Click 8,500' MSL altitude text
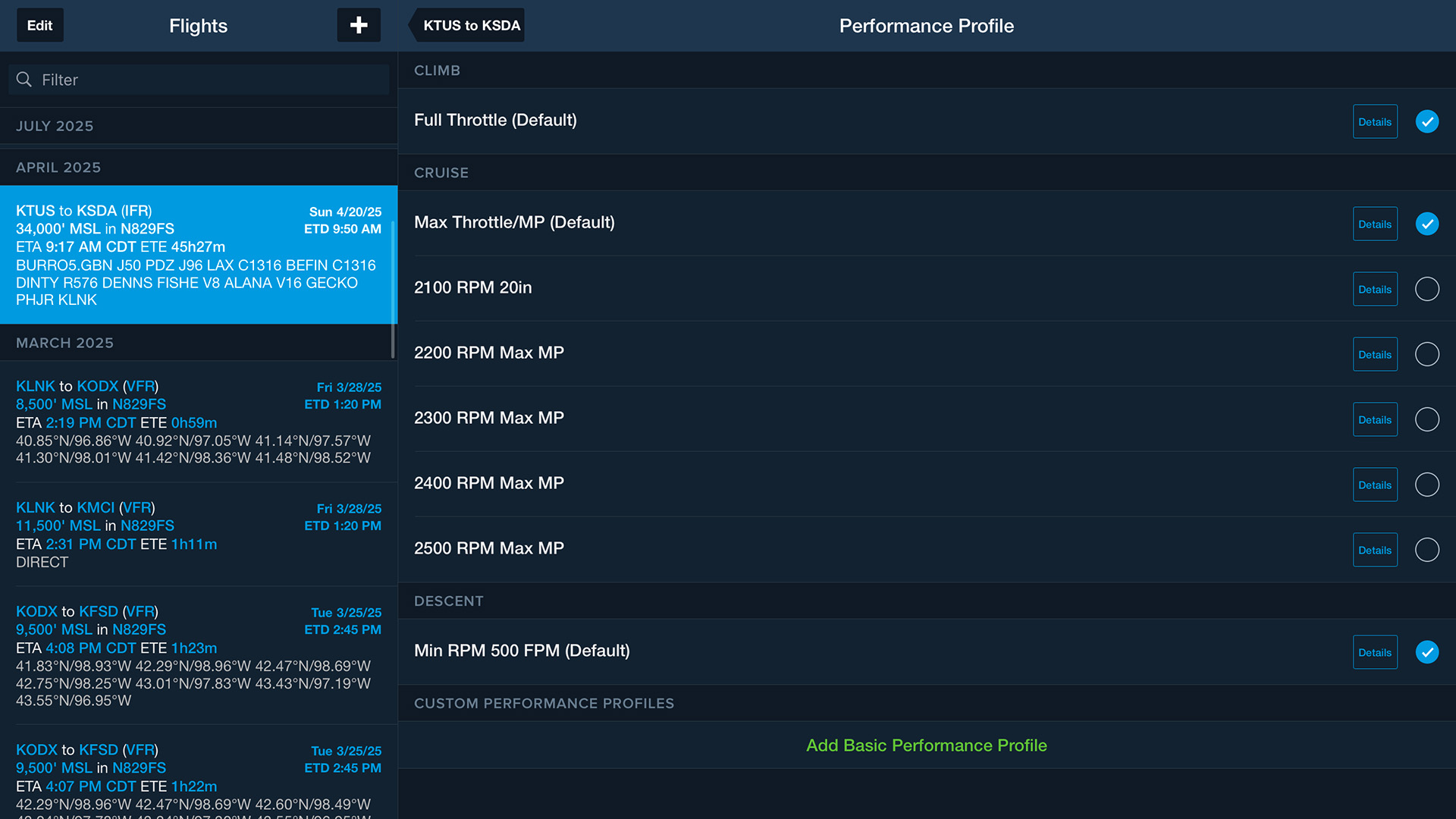 54,404
